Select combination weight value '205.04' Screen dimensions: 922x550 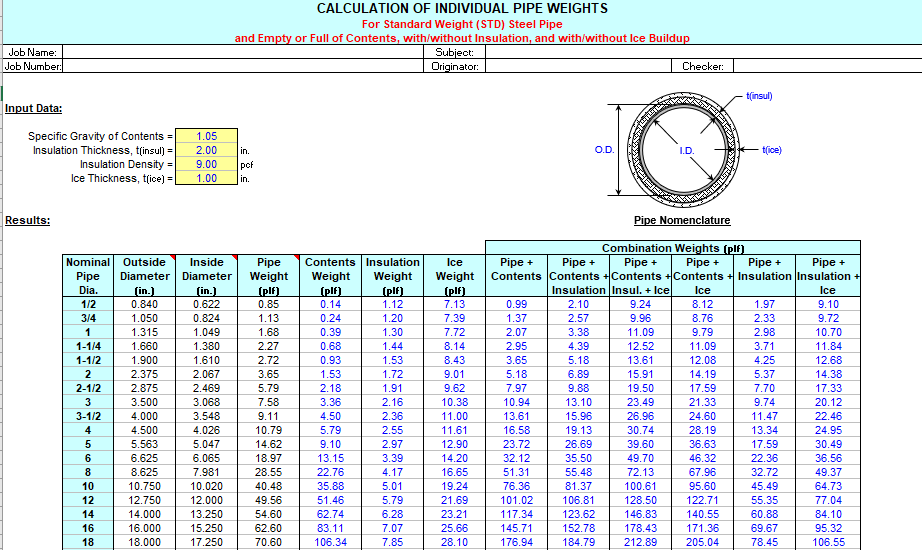coord(703,542)
